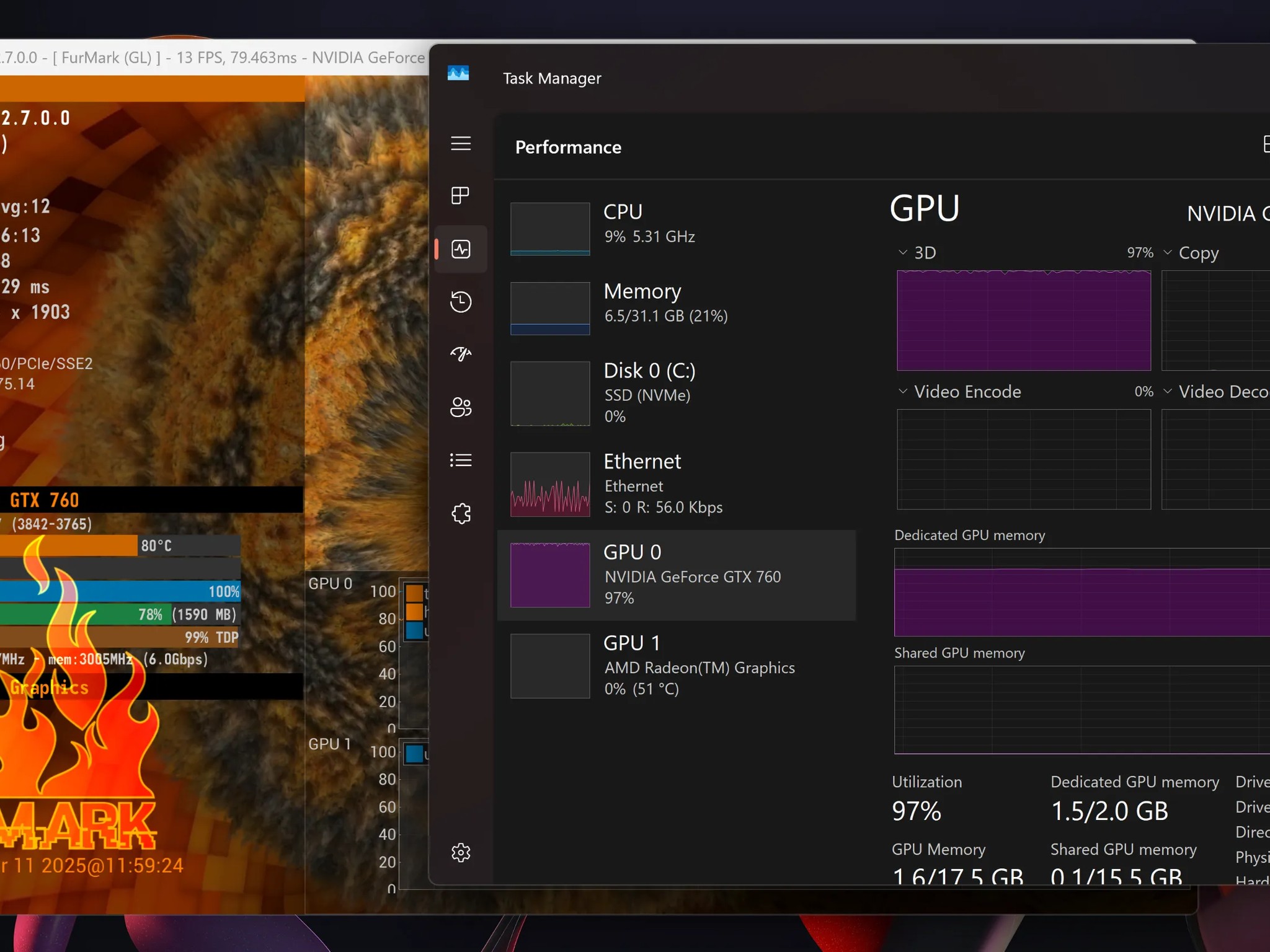This screenshot has width=1270, height=952.
Task: Click the Dedicated GPU memory graph
Action: [x=1082, y=593]
